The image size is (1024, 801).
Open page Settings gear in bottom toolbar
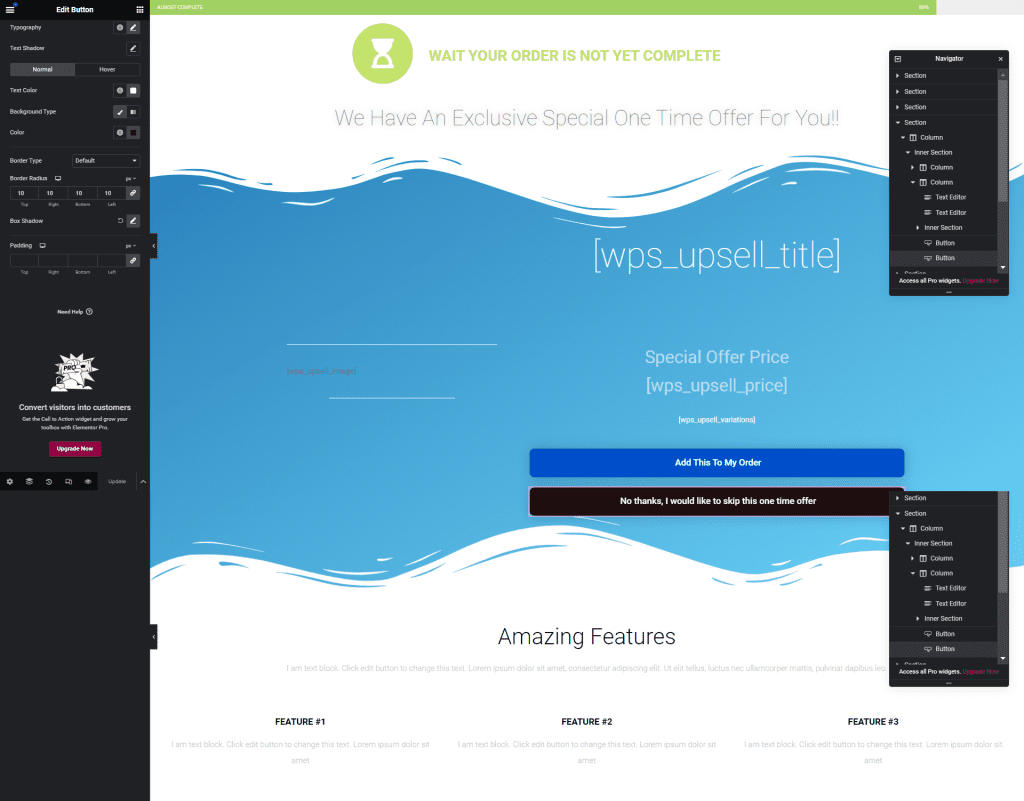tap(9, 481)
